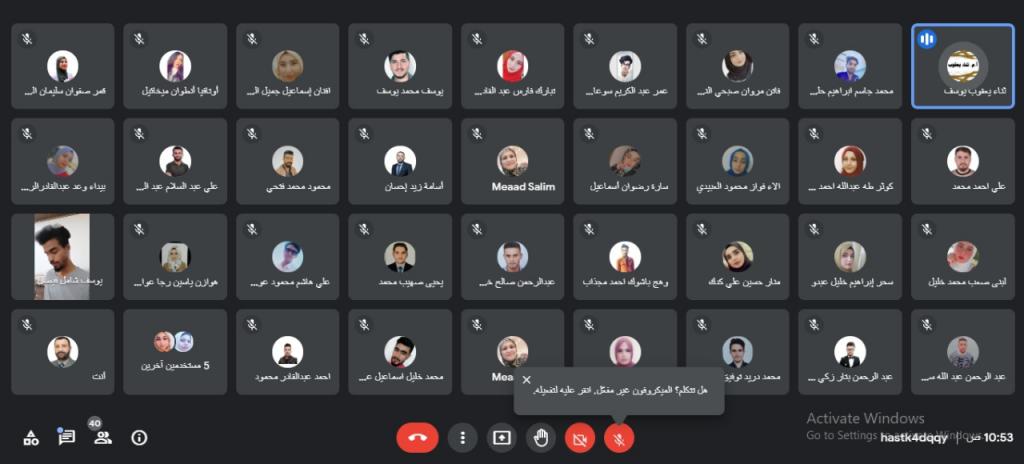1024x464 pixels.
Task: Click the 10:53 clock time
Action: 998,437
